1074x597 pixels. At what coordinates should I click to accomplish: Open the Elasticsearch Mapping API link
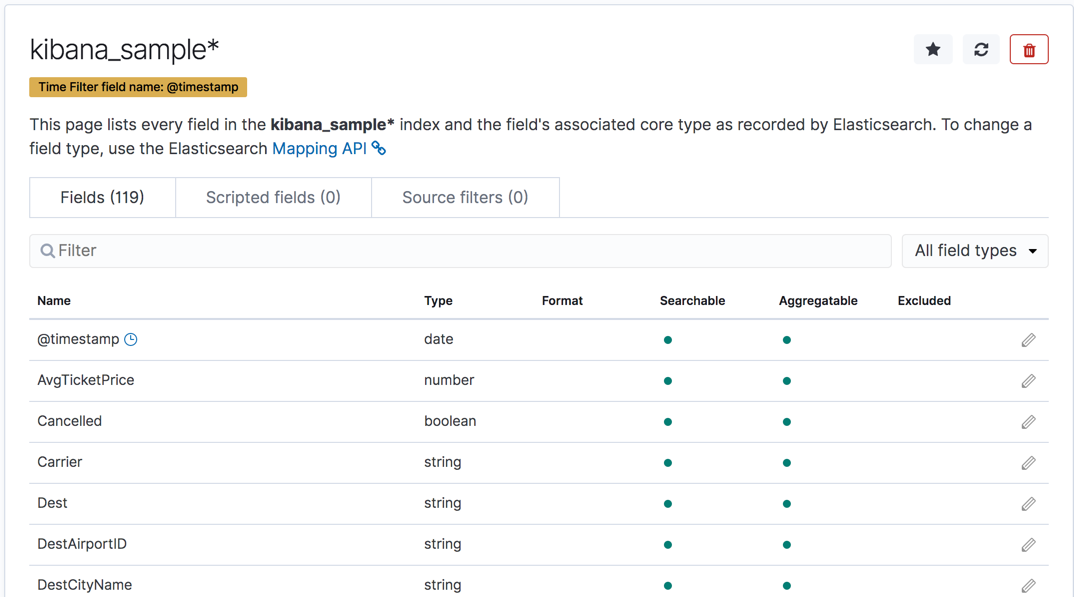click(x=318, y=148)
